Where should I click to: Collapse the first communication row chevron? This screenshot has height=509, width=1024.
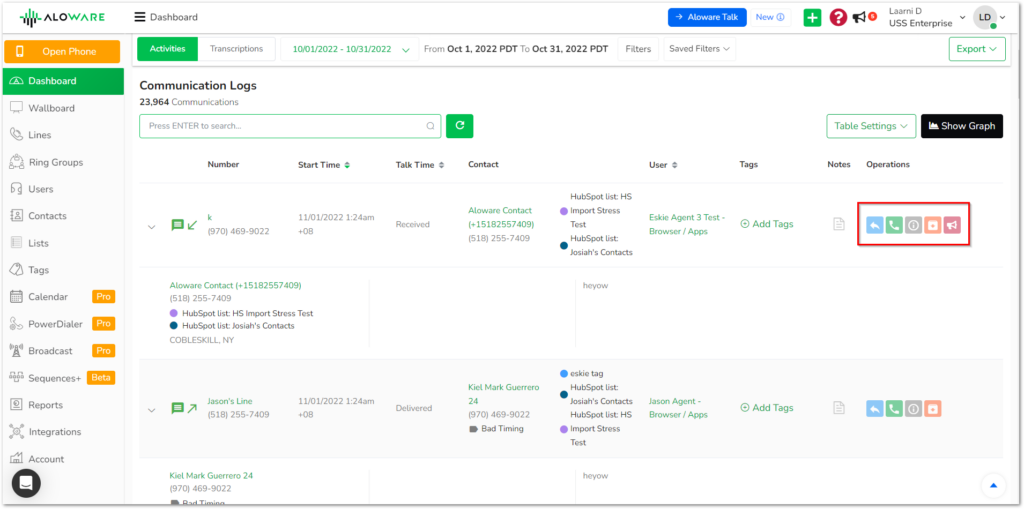pos(152,227)
